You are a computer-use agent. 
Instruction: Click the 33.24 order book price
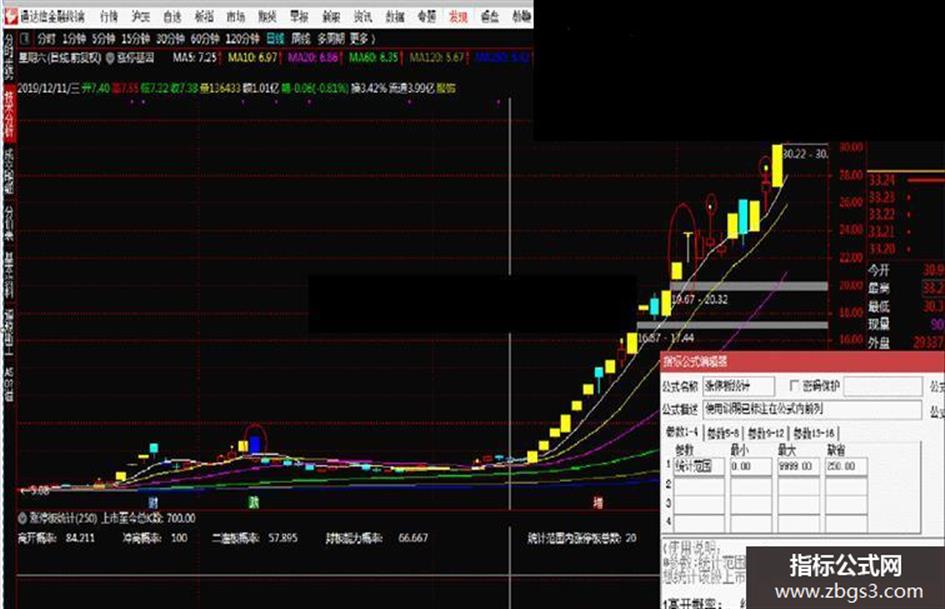tap(882, 180)
